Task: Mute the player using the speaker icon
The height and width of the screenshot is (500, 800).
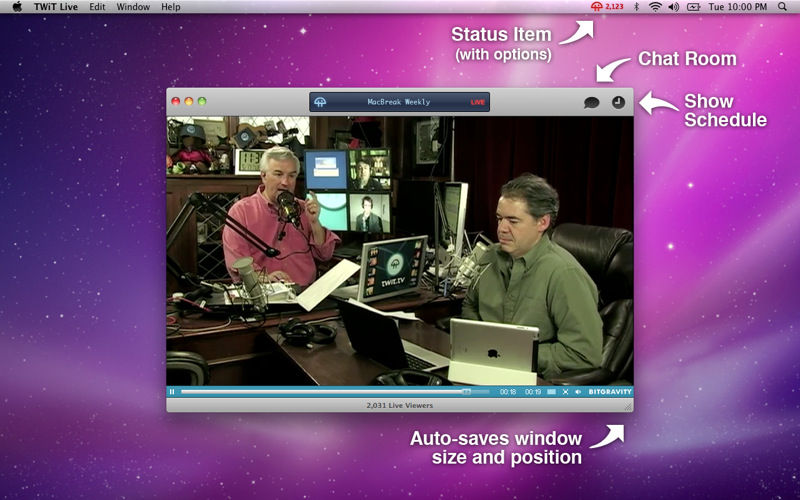Action: click(578, 392)
